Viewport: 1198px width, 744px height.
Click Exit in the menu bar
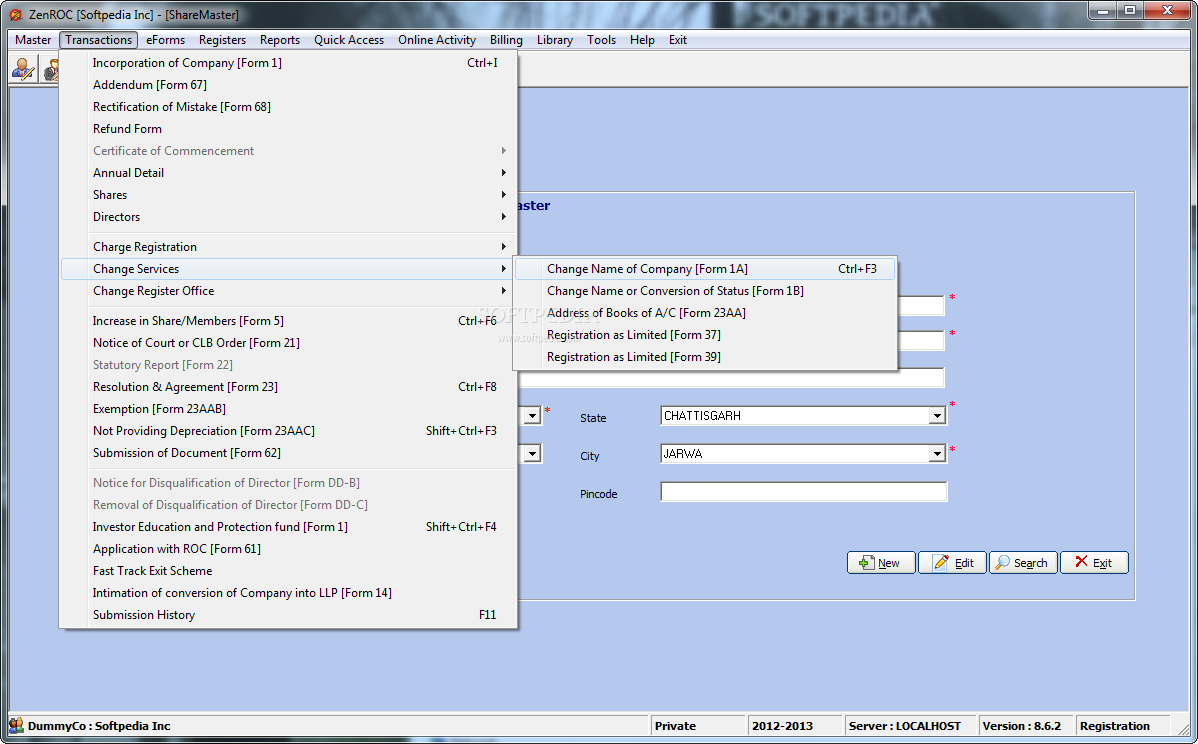pyautogui.click(x=678, y=40)
